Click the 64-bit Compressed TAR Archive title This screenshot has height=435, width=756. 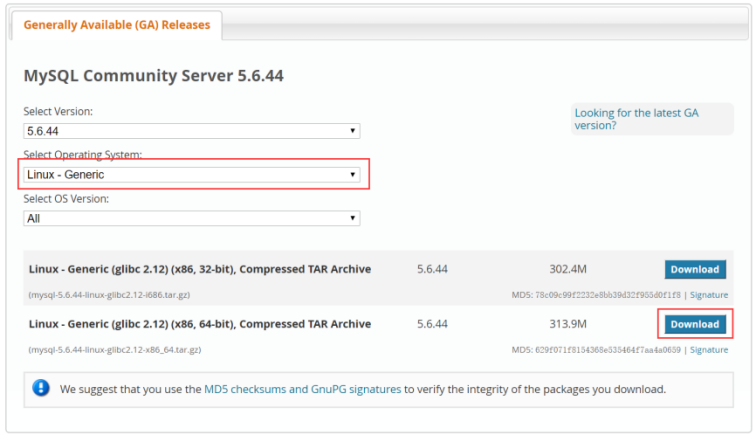coord(200,324)
